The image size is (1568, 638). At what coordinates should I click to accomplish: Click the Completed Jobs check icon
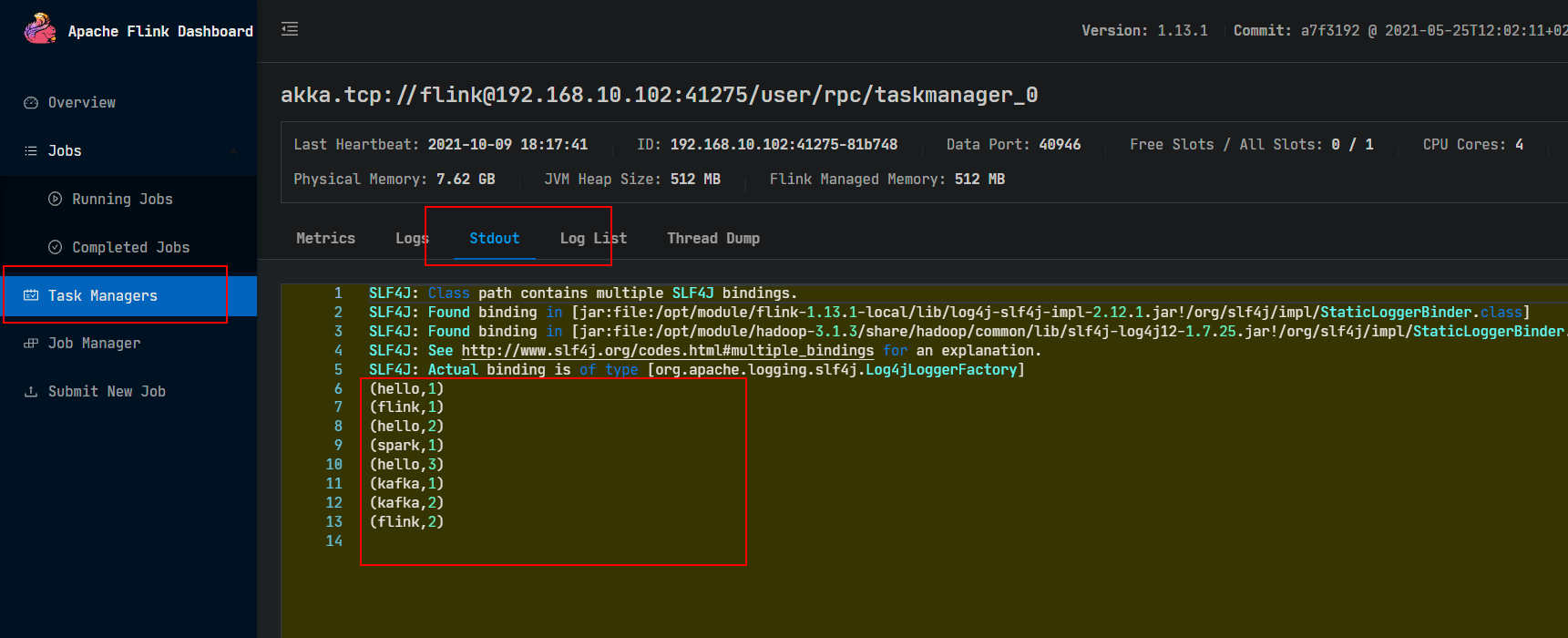click(x=55, y=247)
